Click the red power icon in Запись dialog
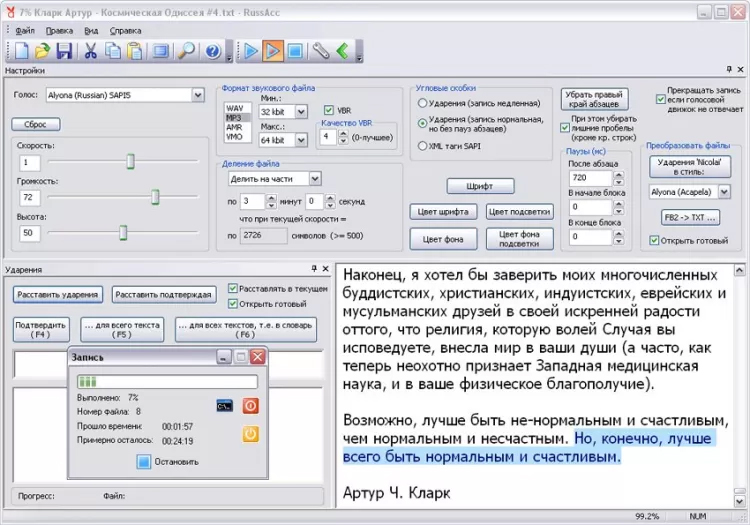Viewport: 750px width, 525px height. click(251, 405)
